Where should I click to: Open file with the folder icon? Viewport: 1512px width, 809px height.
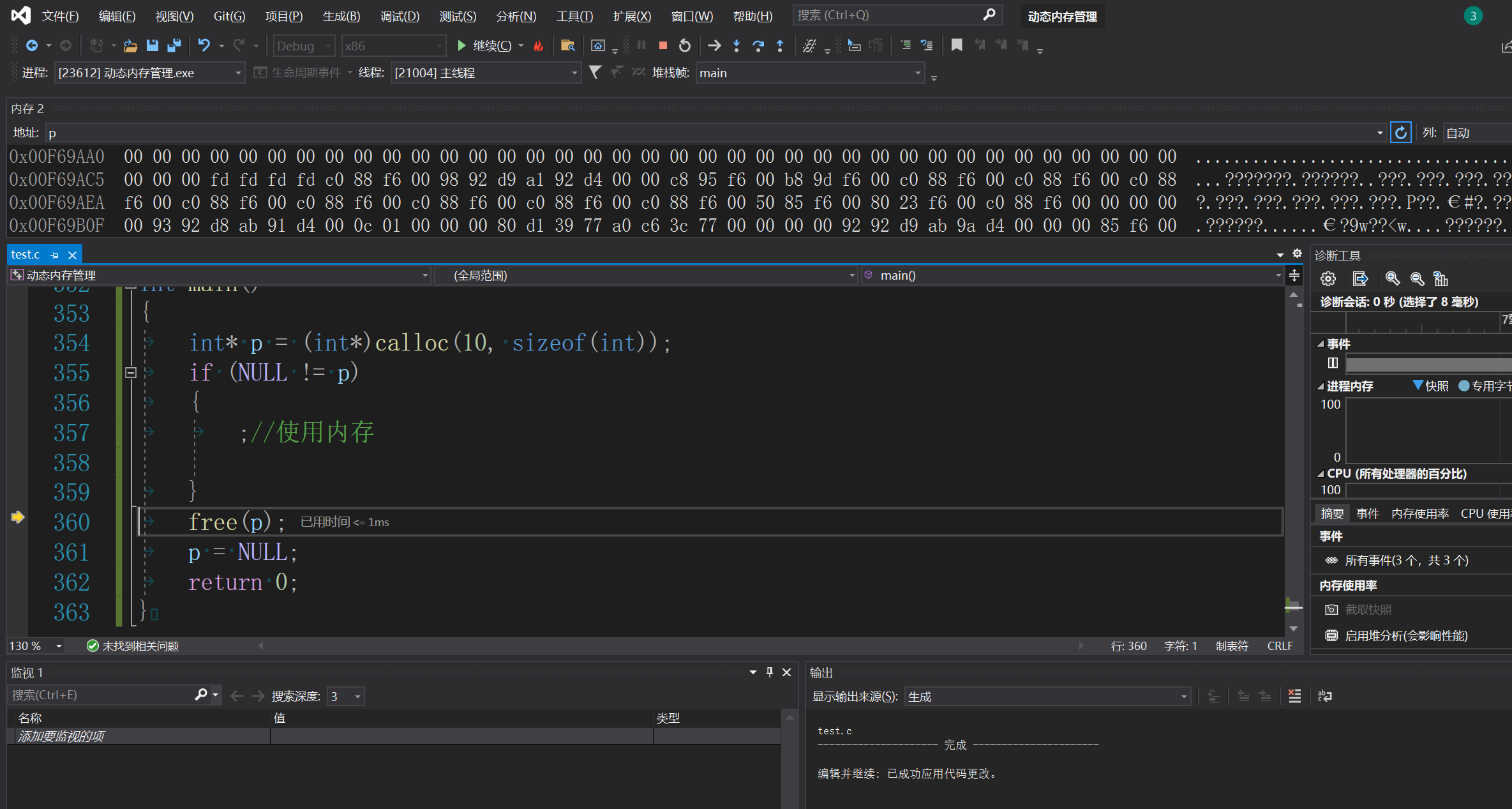130,45
